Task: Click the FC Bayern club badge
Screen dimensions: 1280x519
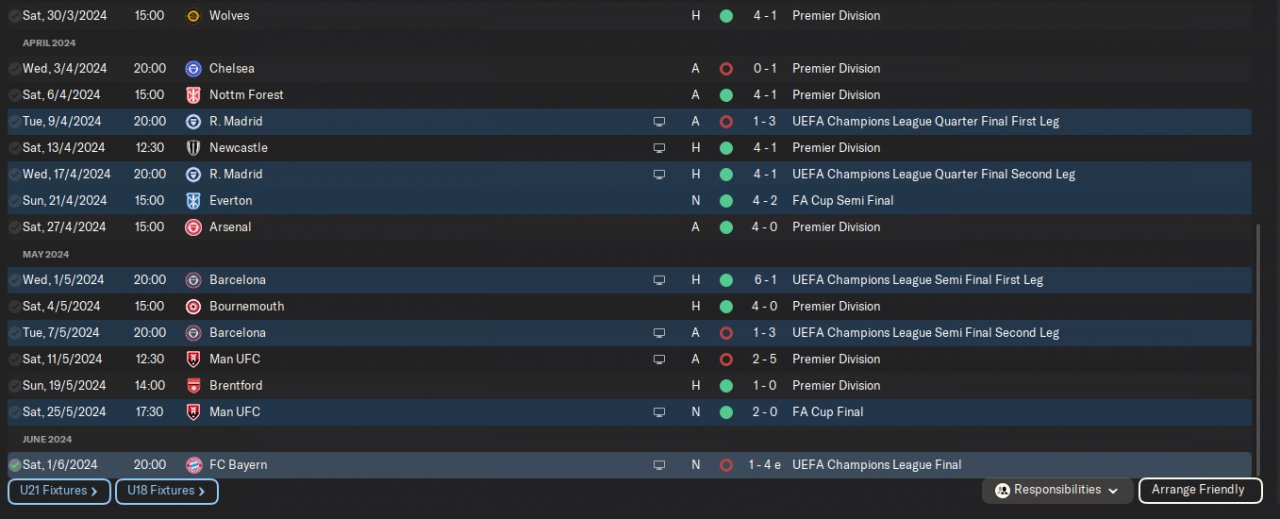Action: (x=194, y=465)
